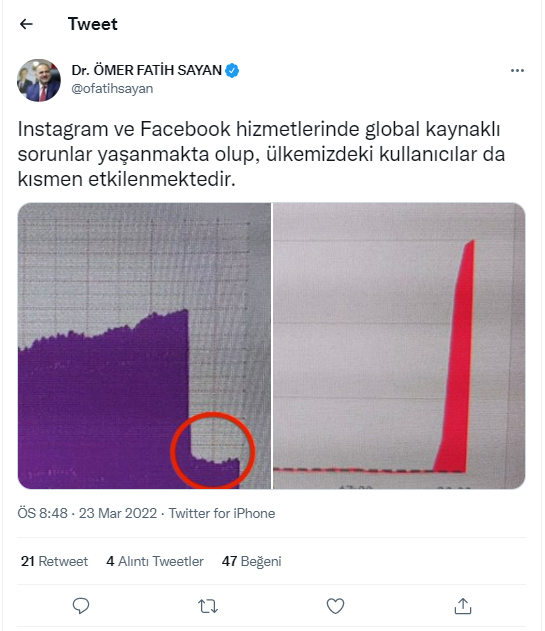Click the Twitter for iPhone source link
The image size is (545, 631).
click(x=222, y=513)
